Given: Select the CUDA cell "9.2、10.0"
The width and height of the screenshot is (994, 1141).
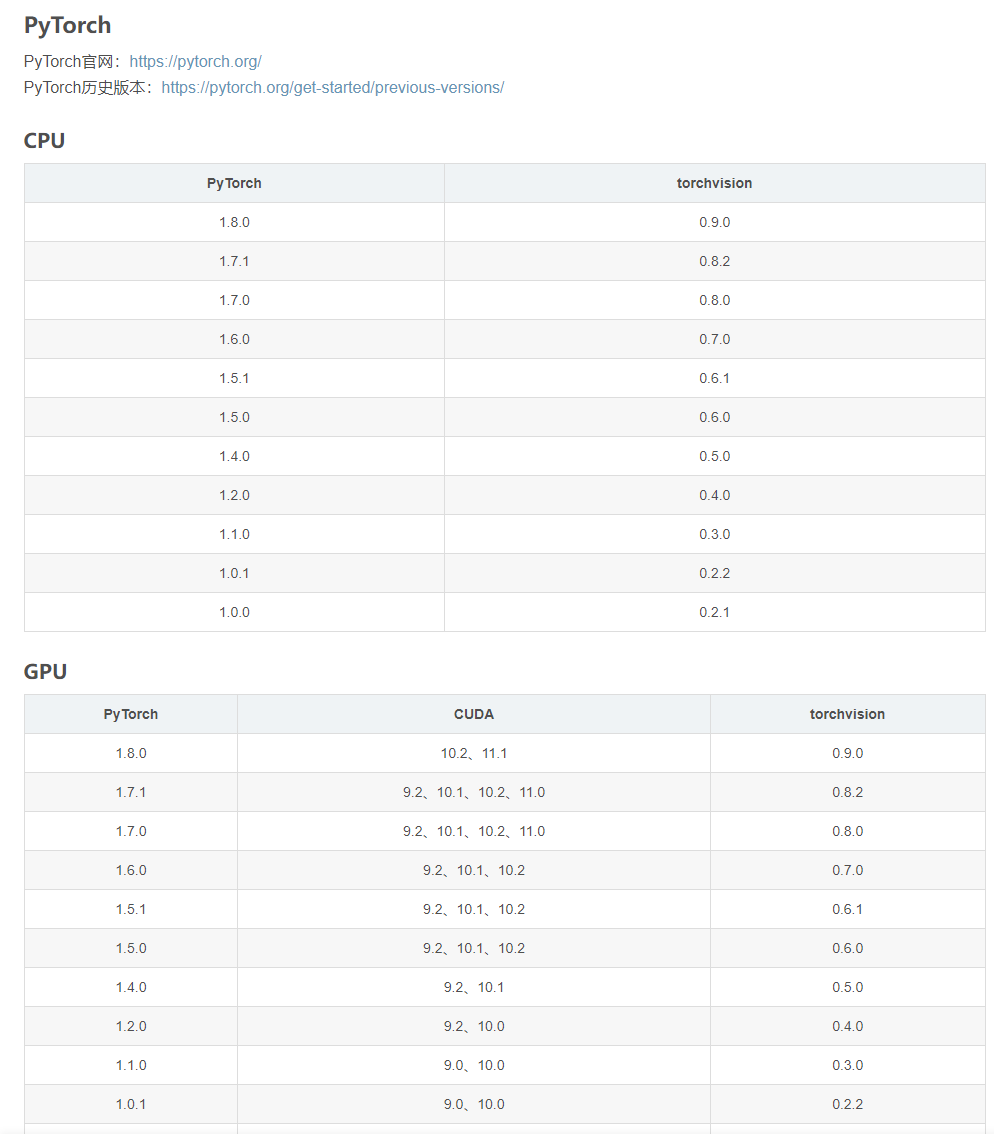Looking at the screenshot, I should coord(474,1026).
